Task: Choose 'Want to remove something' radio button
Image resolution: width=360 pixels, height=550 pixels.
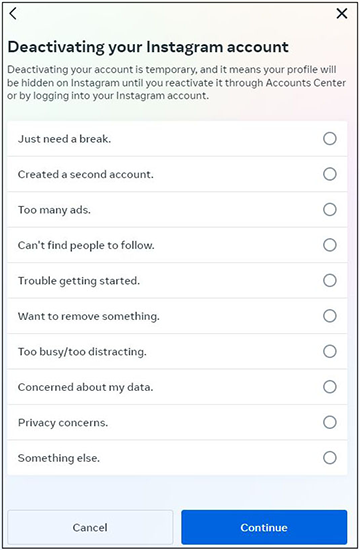Action: click(x=330, y=316)
